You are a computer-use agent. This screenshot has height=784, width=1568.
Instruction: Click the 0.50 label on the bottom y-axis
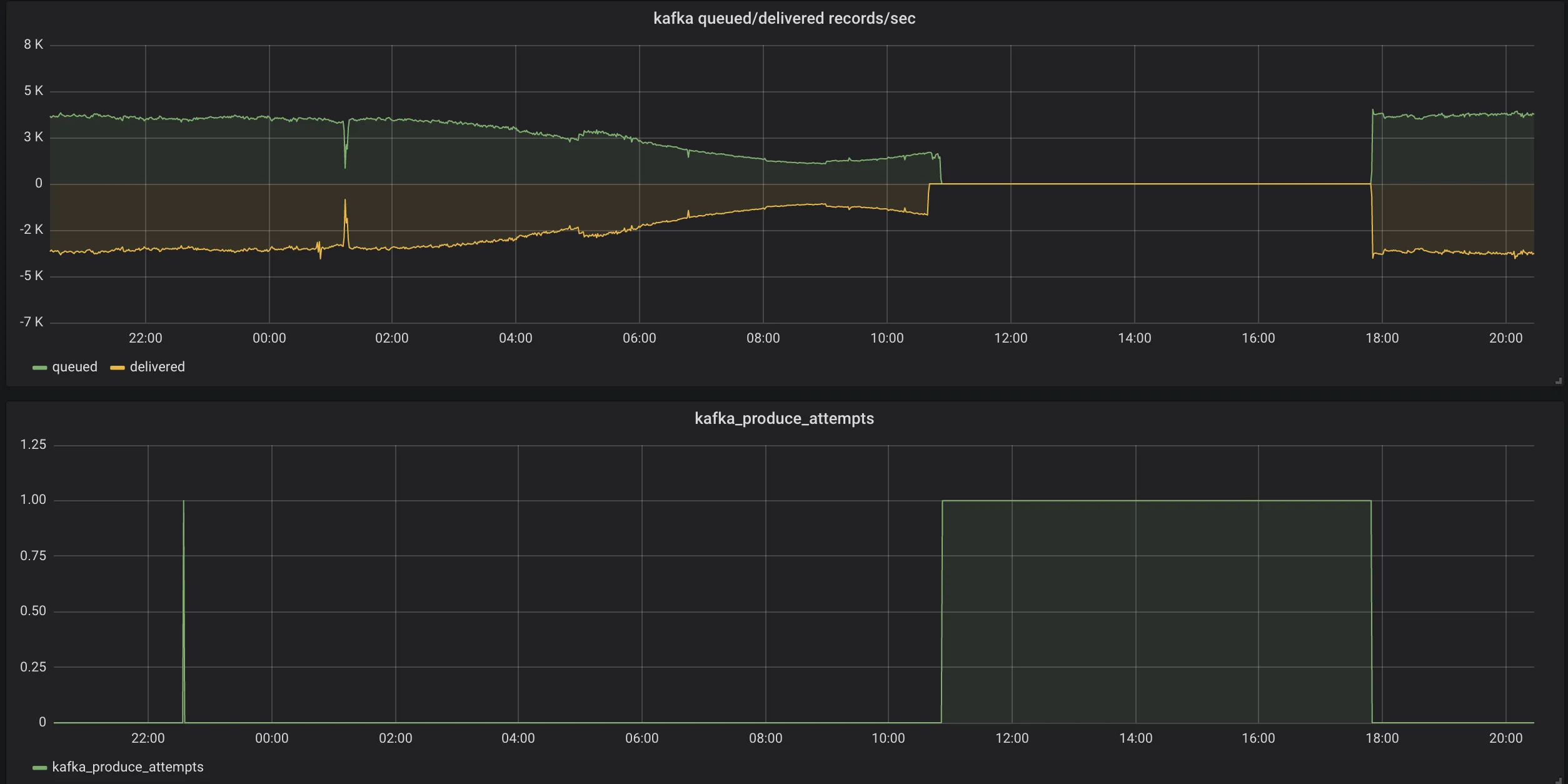tap(33, 611)
